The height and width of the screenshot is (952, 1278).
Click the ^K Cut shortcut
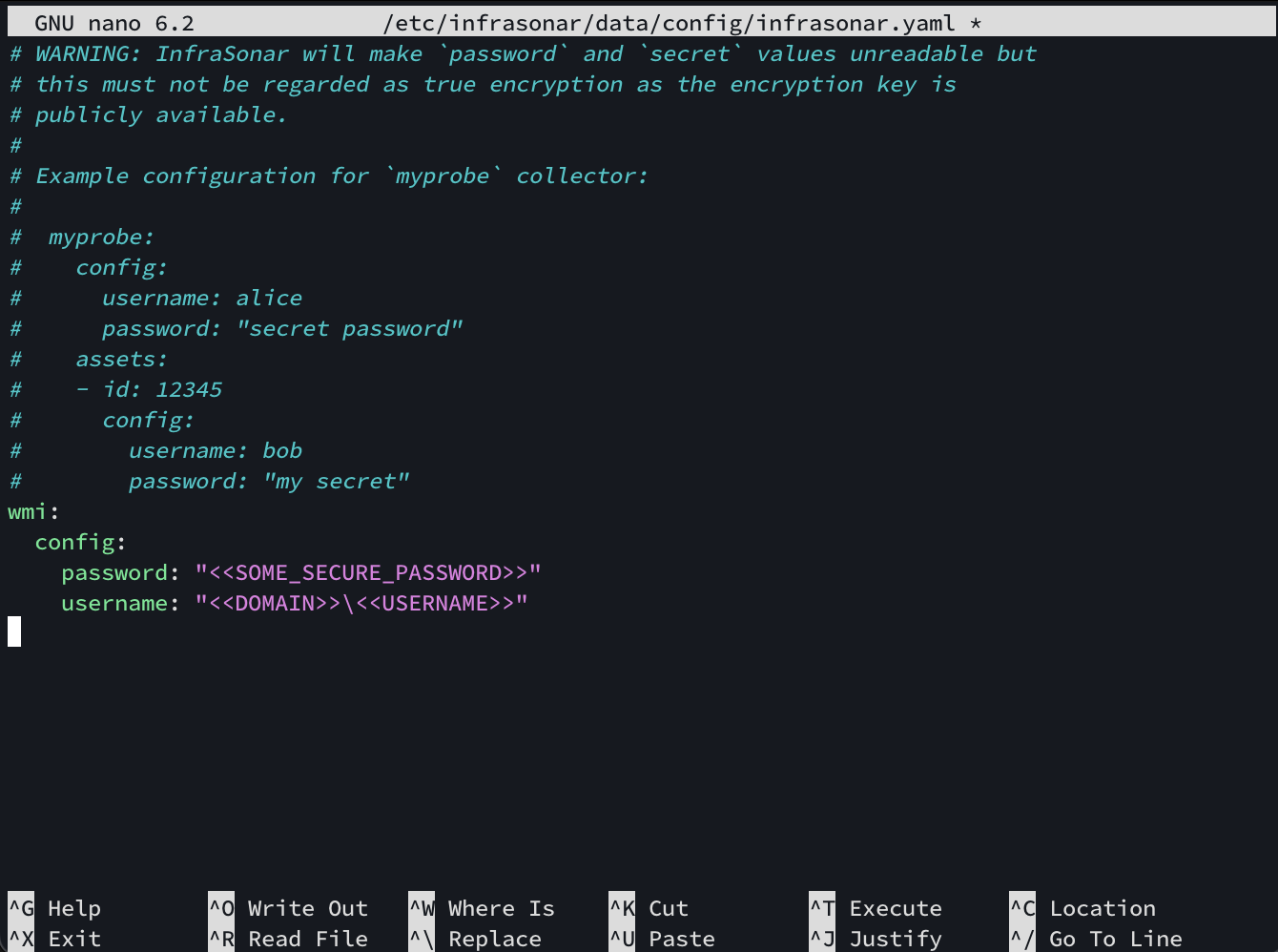point(649,908)
